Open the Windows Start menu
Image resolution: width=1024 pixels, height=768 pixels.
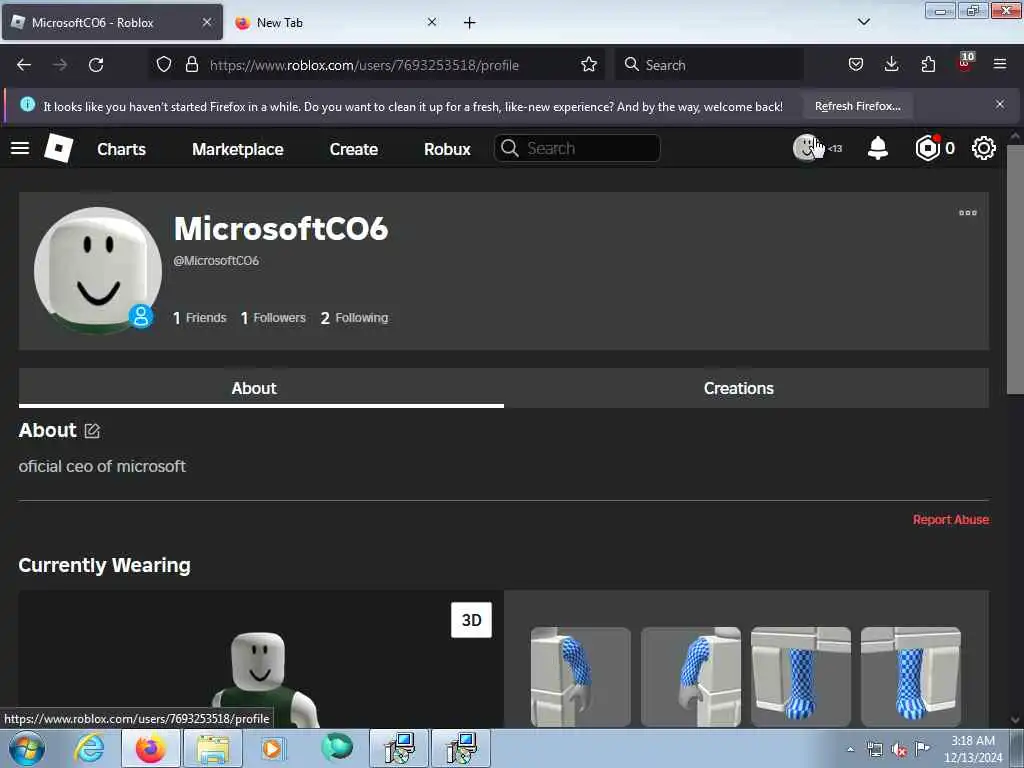(x=27, y=748)
